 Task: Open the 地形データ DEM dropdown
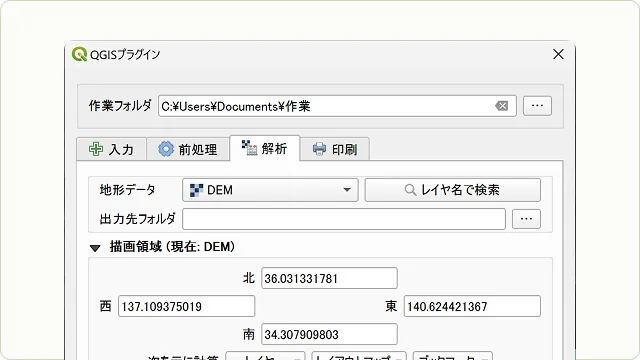270,190
